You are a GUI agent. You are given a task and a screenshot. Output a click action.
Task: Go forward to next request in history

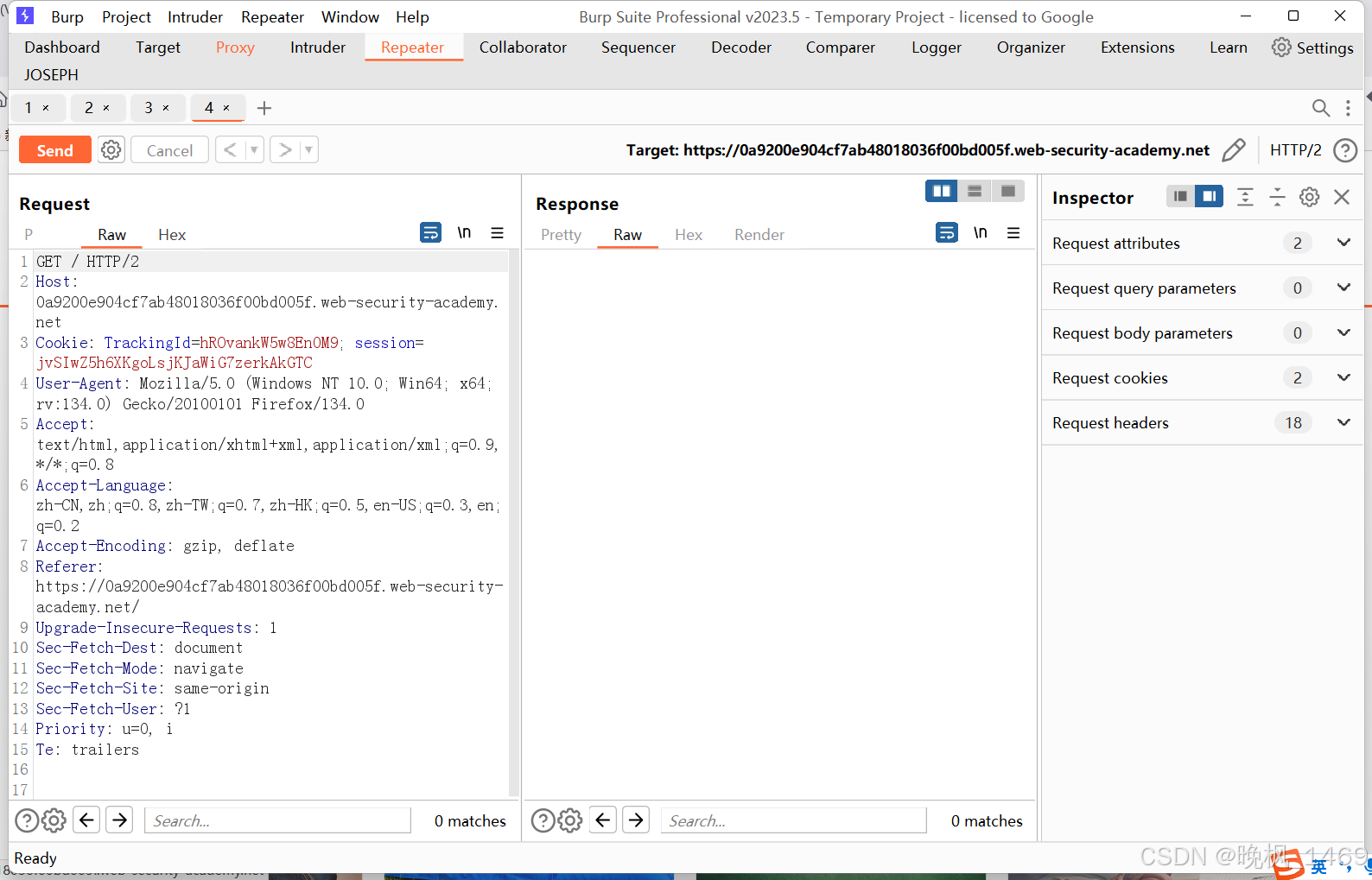tap(284, 150)
